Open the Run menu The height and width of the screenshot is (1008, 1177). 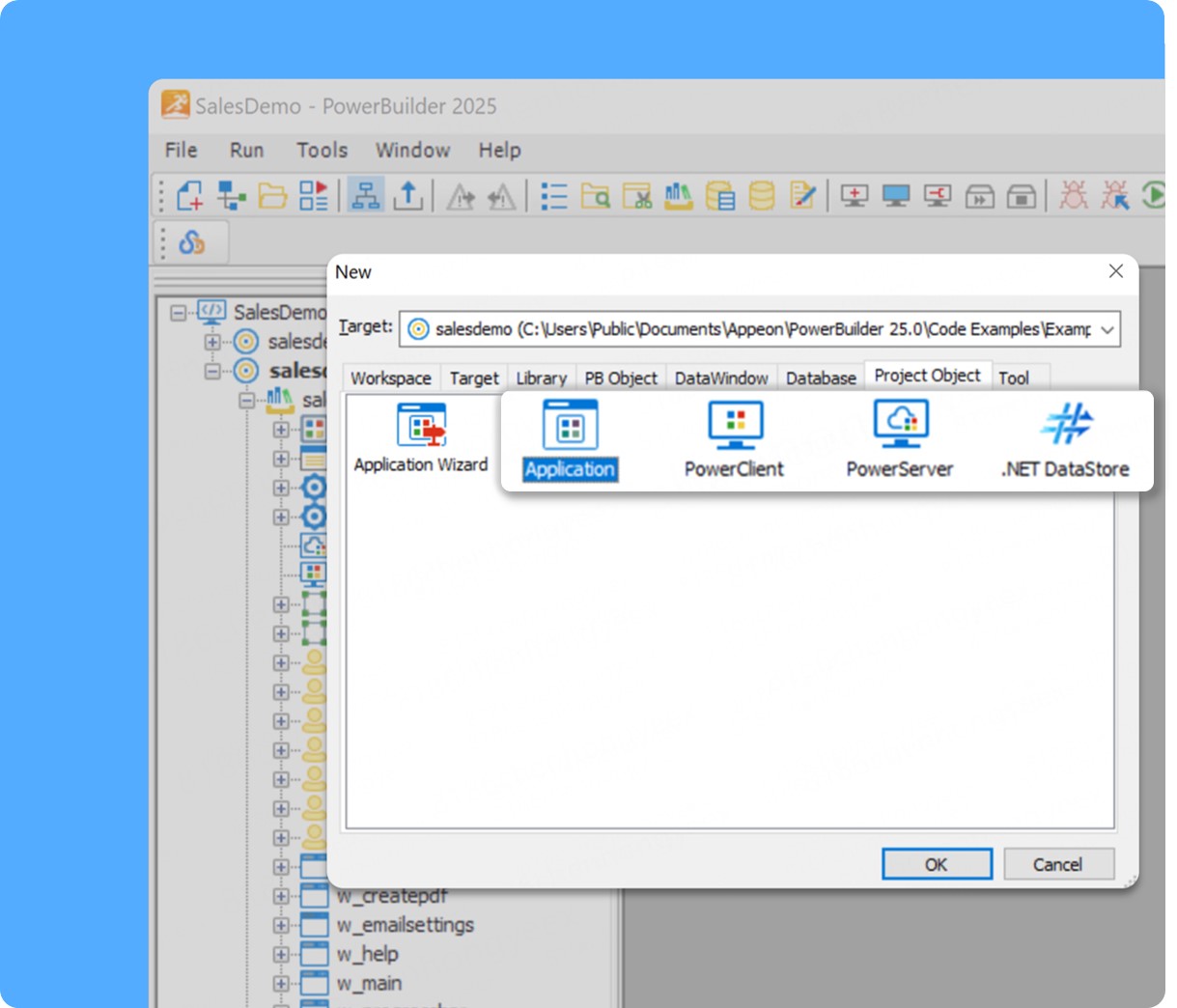246,150
